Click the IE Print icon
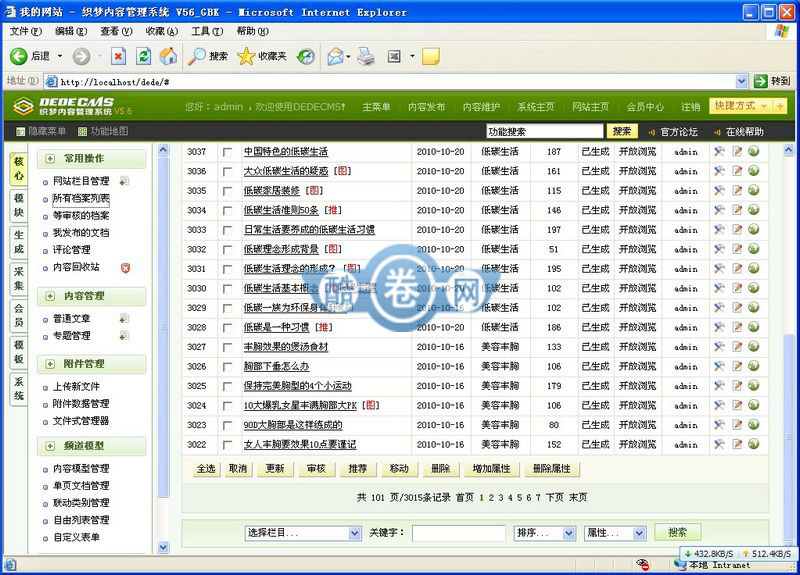This screenshot has height=575, width=800. click(365, 56)
